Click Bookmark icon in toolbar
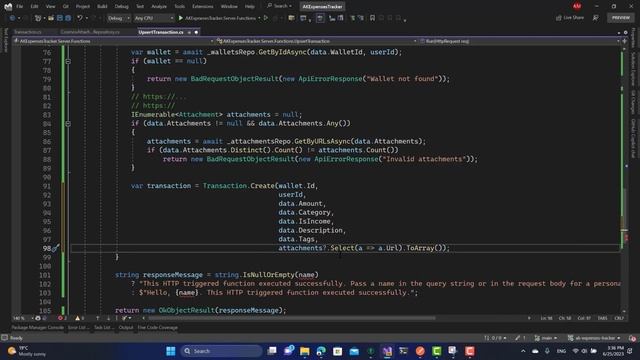The width and height of the screenshot is (640, 360). (372, 18)
